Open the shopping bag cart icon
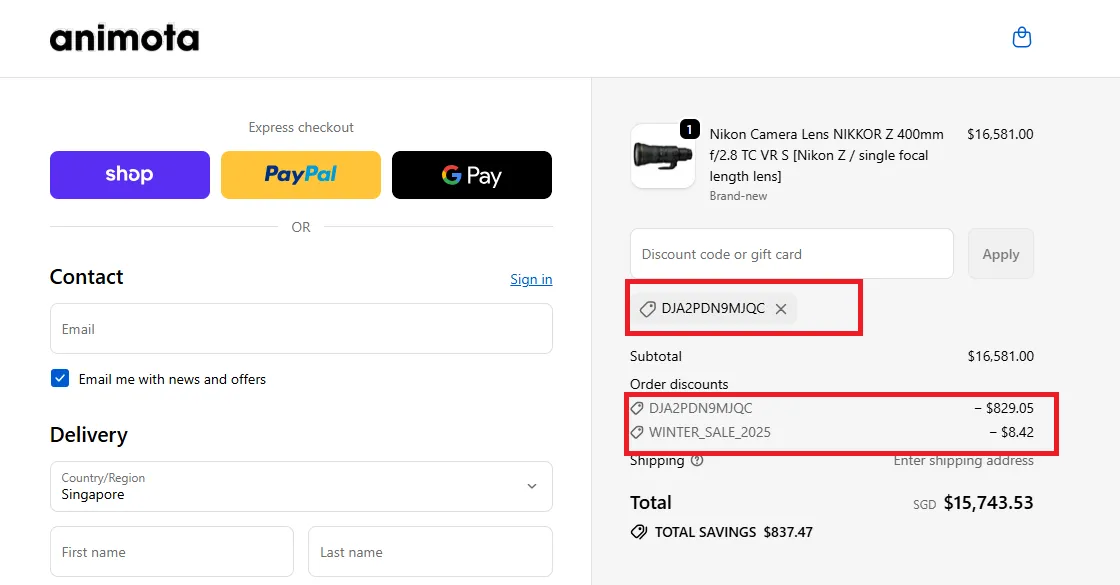The width and height of the screenshot is (1120, 585). (x=1021, y=38)
